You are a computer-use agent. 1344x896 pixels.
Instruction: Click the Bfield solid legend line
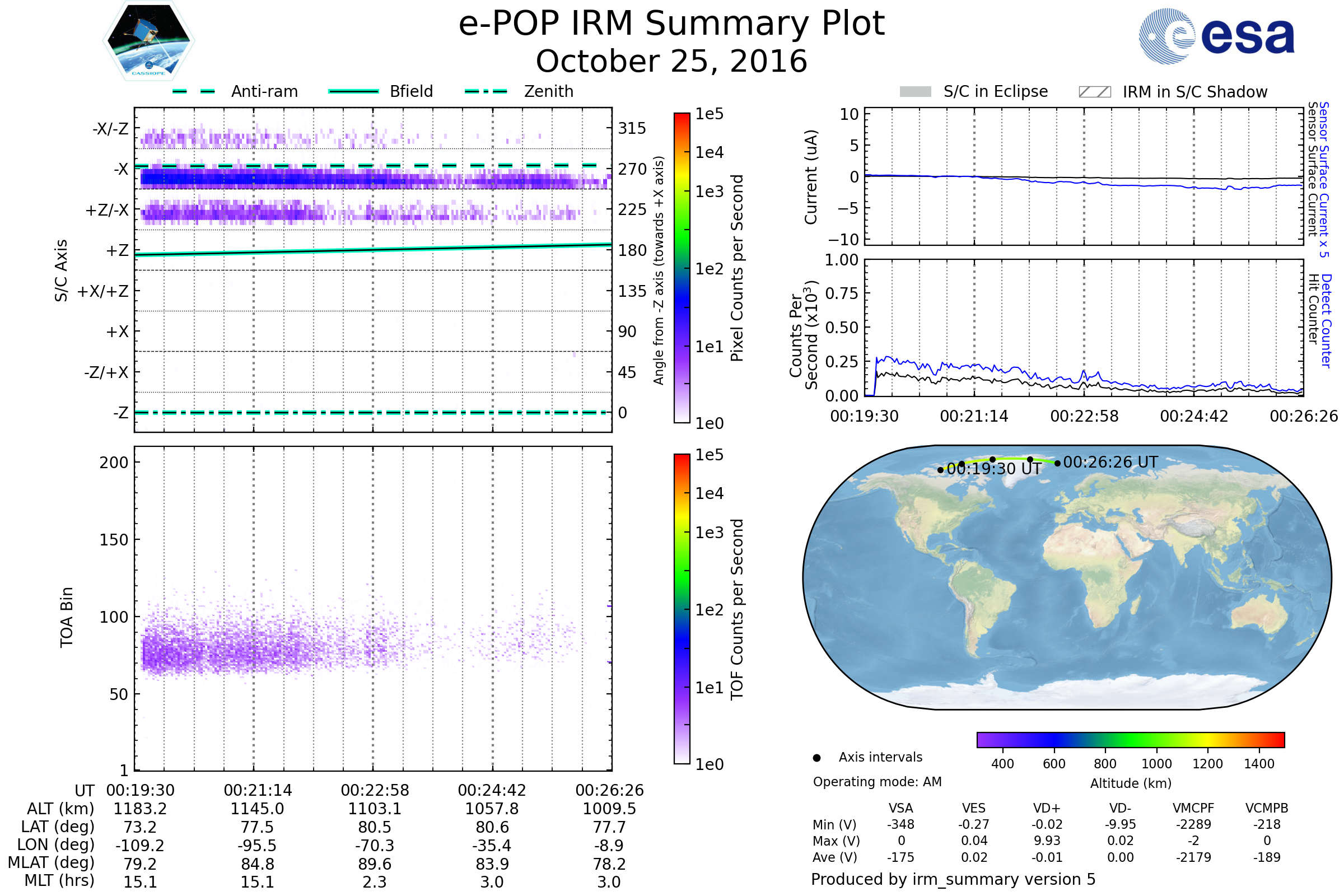pos(353,91)
